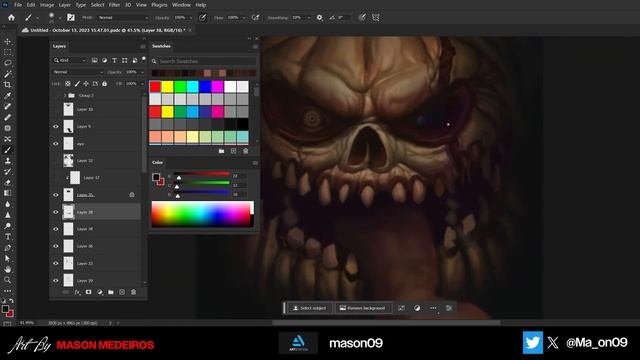Select the Lasso tool
Viewport: 640px width, 360px height.
[x=7, y=63]
